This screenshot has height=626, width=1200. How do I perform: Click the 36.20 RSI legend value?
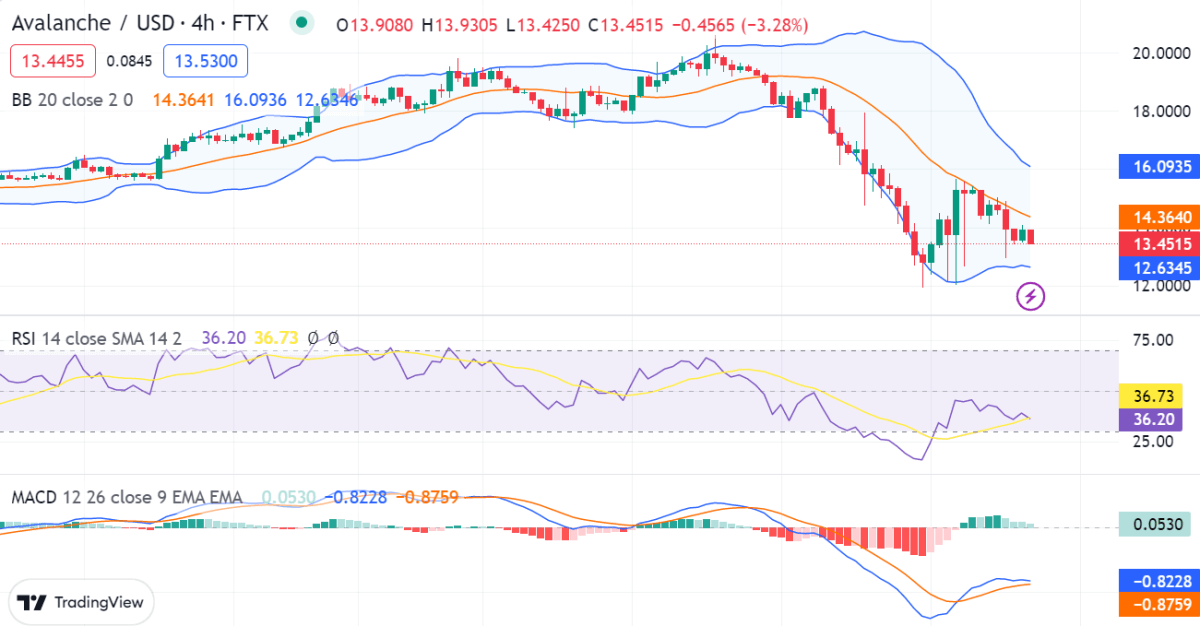224,338
